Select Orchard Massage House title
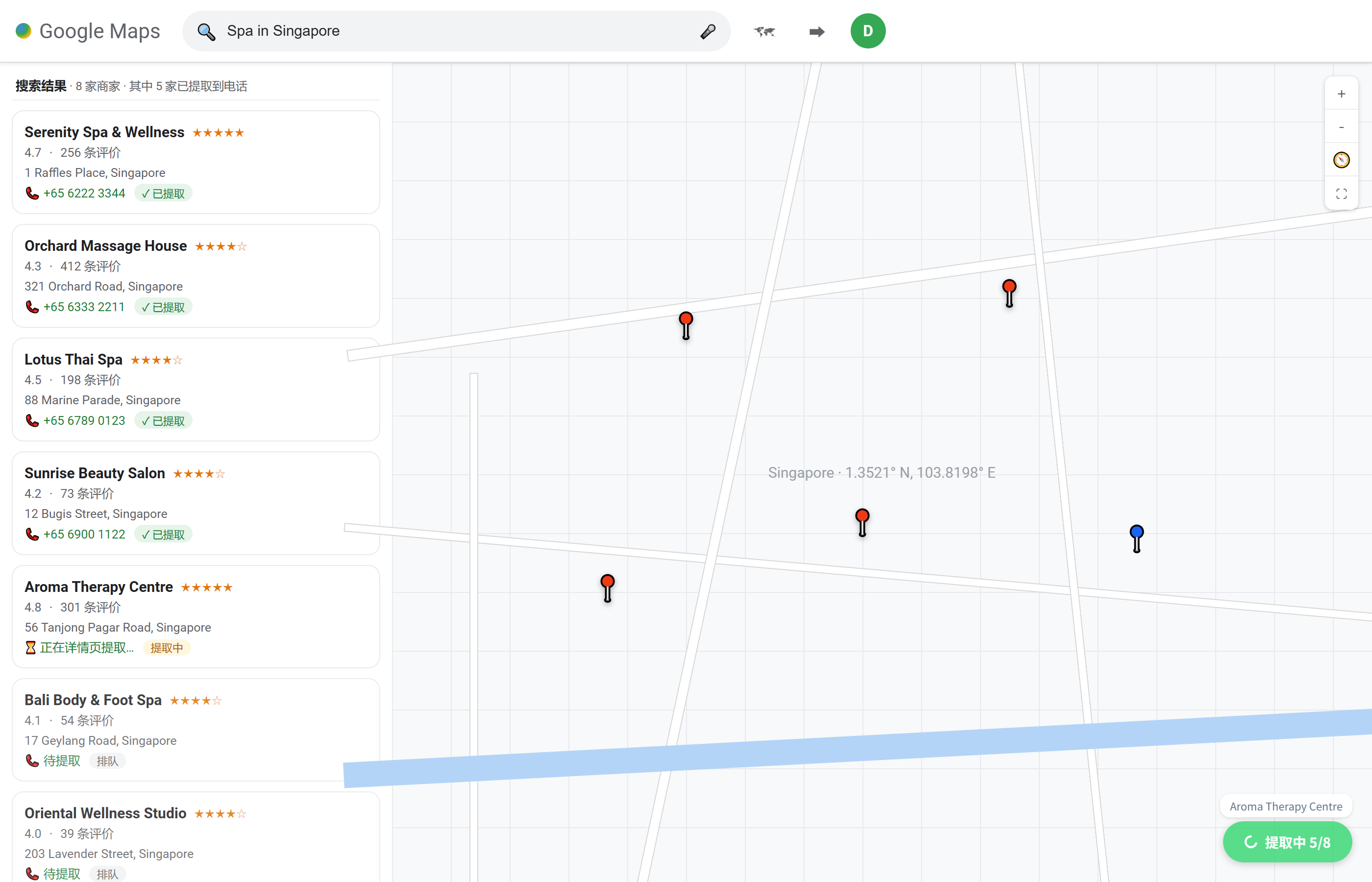 pyautogui.click(x=105, y=245)
